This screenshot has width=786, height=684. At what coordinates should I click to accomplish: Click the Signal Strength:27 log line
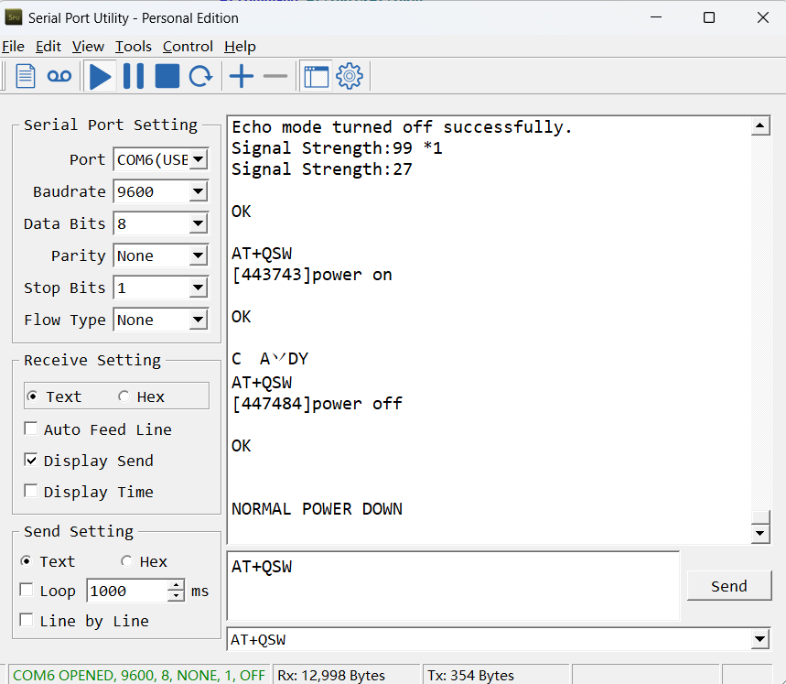[322, 169]
